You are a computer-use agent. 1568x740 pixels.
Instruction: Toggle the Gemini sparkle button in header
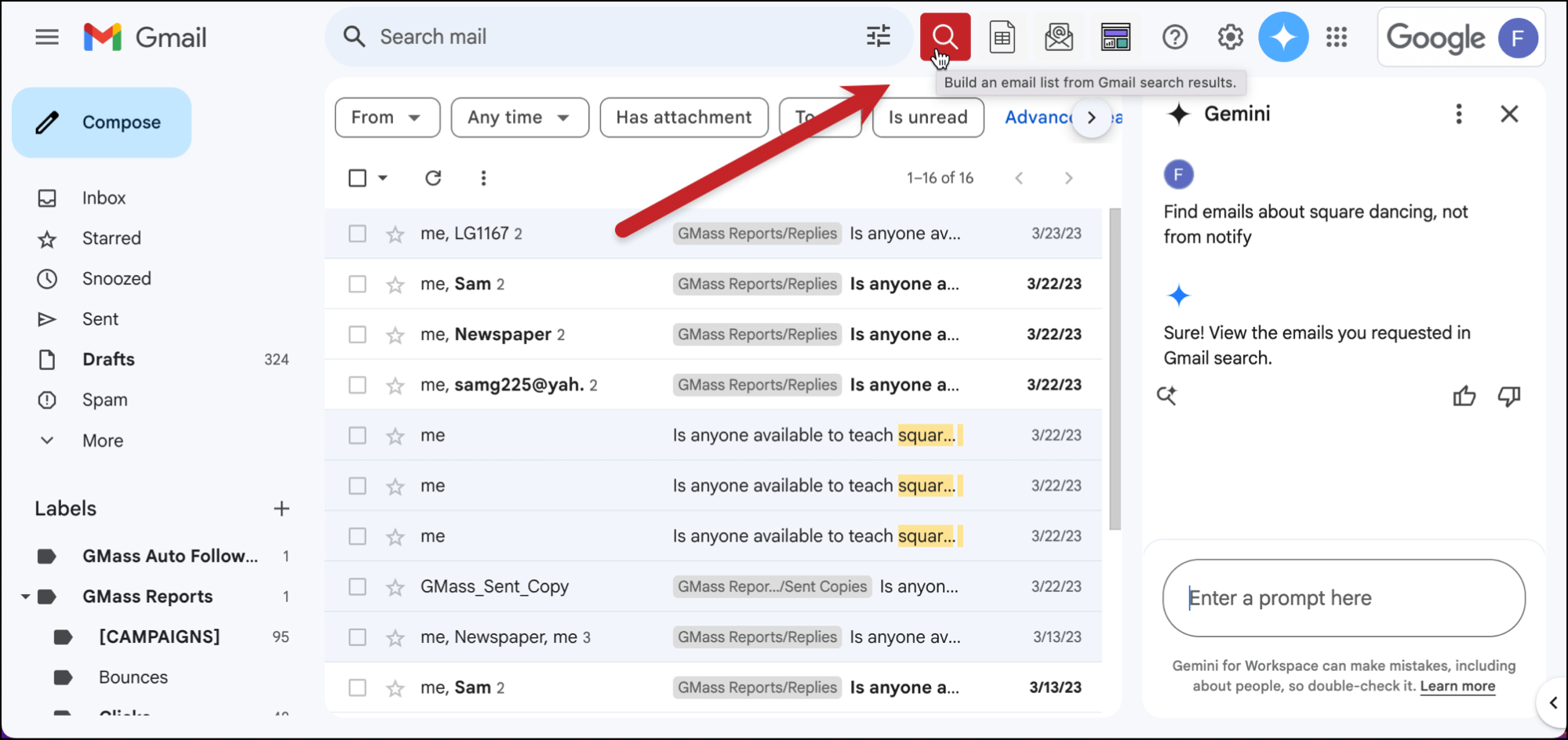(x=1283, y=37)
